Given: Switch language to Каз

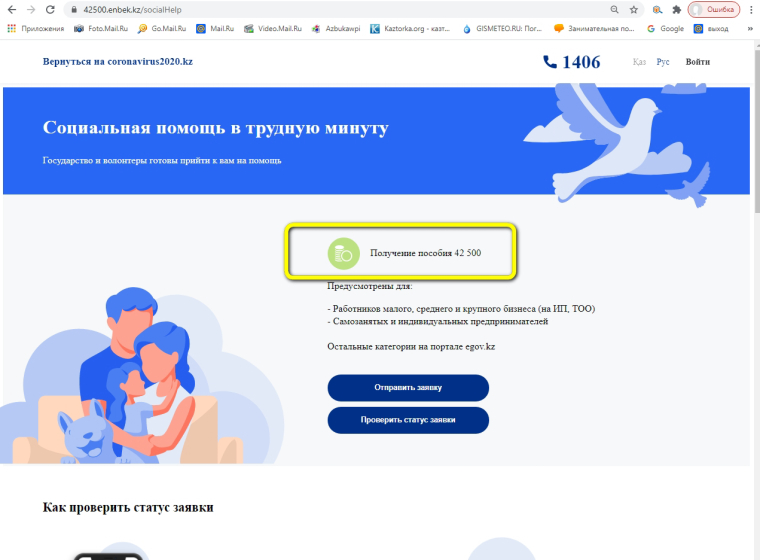Looking at the screenshot, I should click(639, 62).
